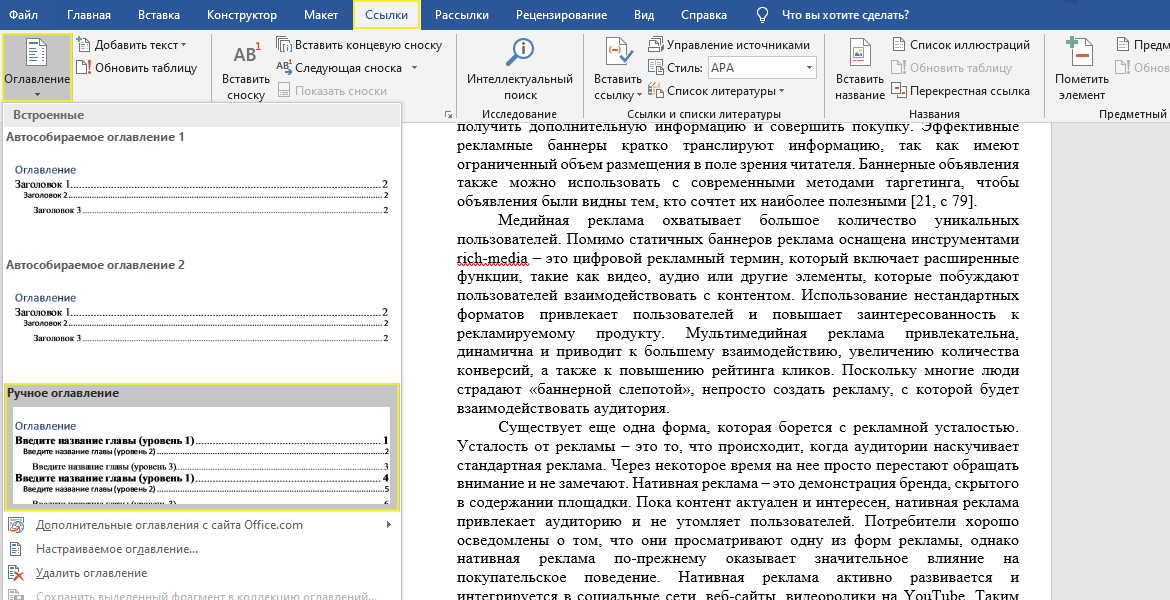
Task: Select the Ручное оглавление thumbnail
Action: tap(200, 455)
